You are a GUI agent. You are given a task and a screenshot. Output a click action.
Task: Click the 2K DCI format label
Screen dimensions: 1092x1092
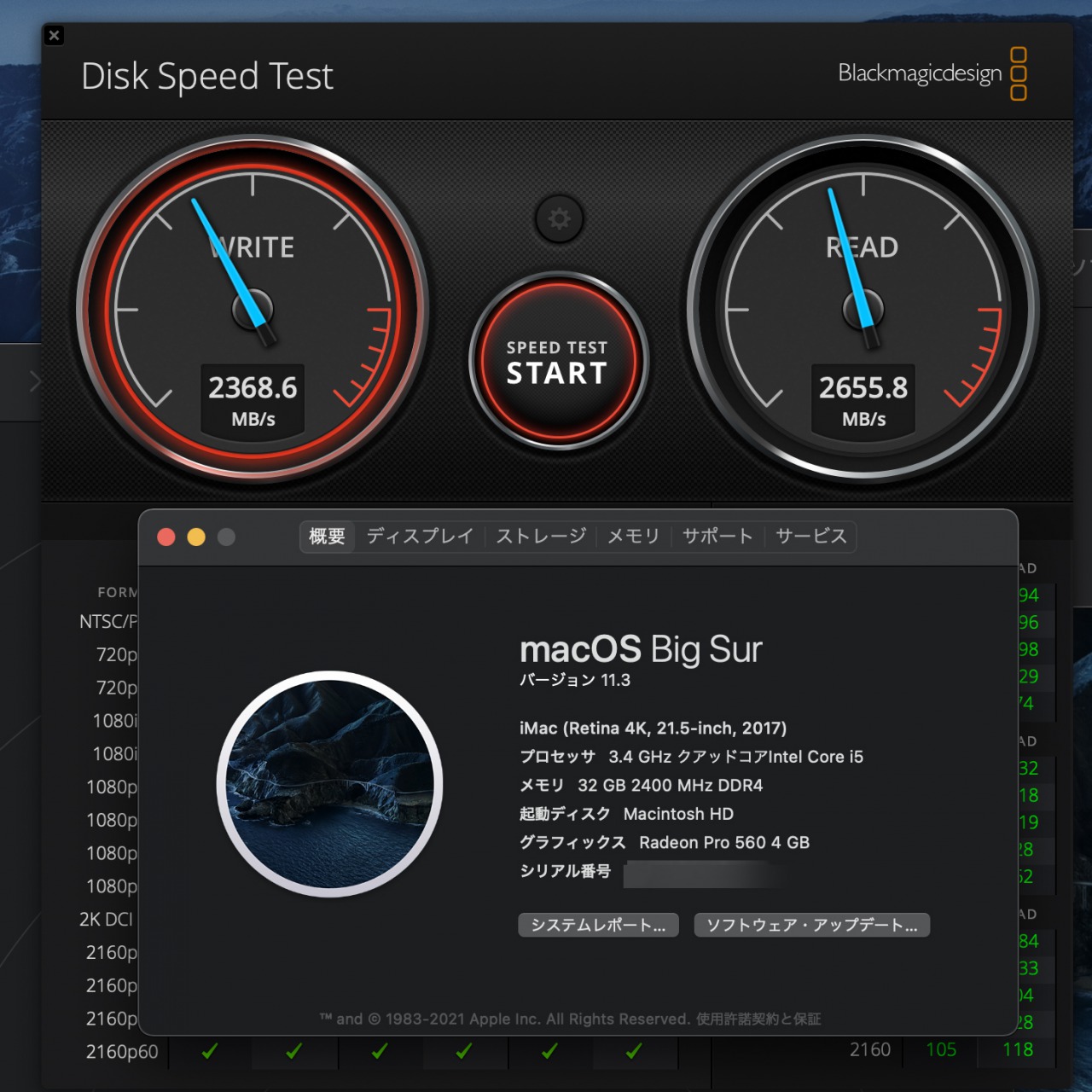(107, 919)
